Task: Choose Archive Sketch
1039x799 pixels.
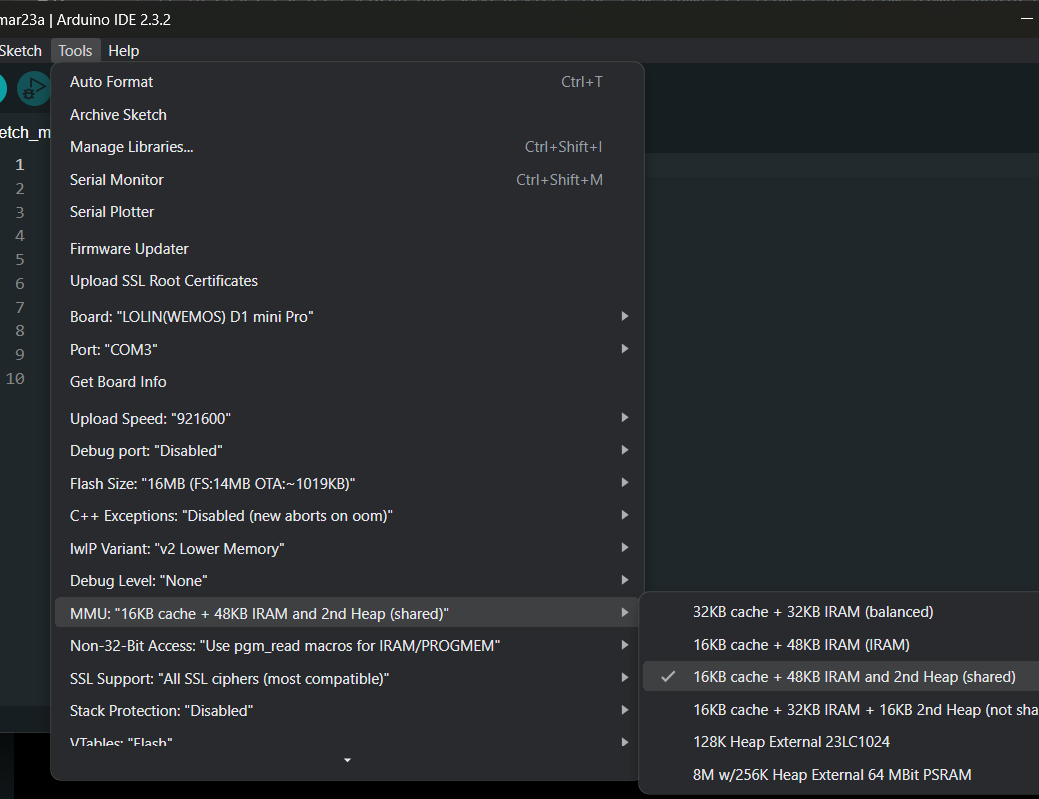Action: 347,115
